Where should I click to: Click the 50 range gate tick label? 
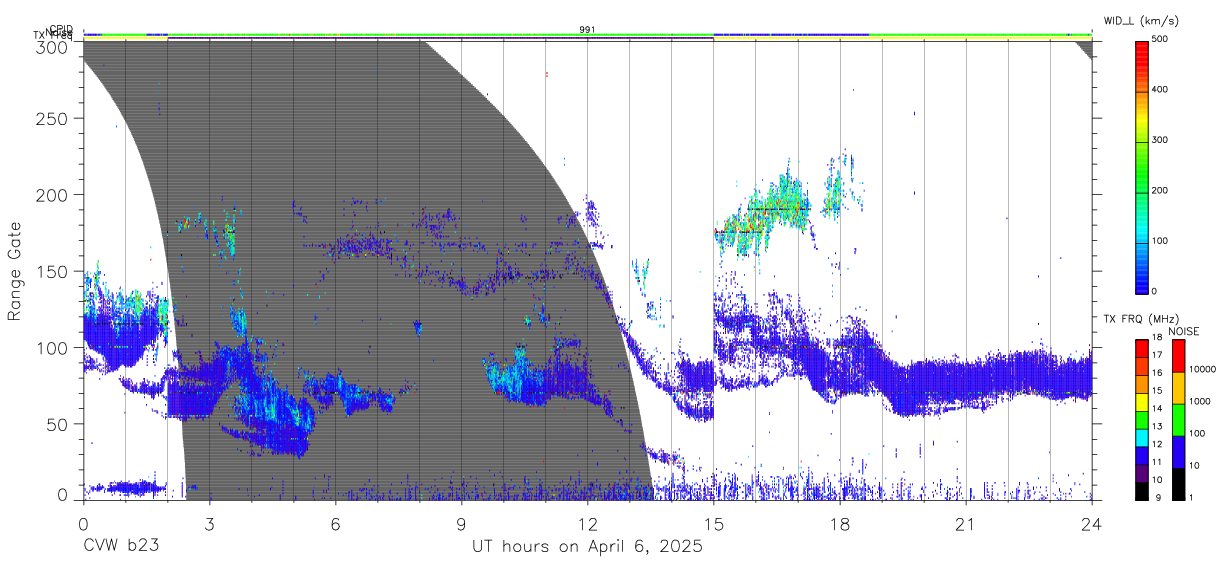59,424
